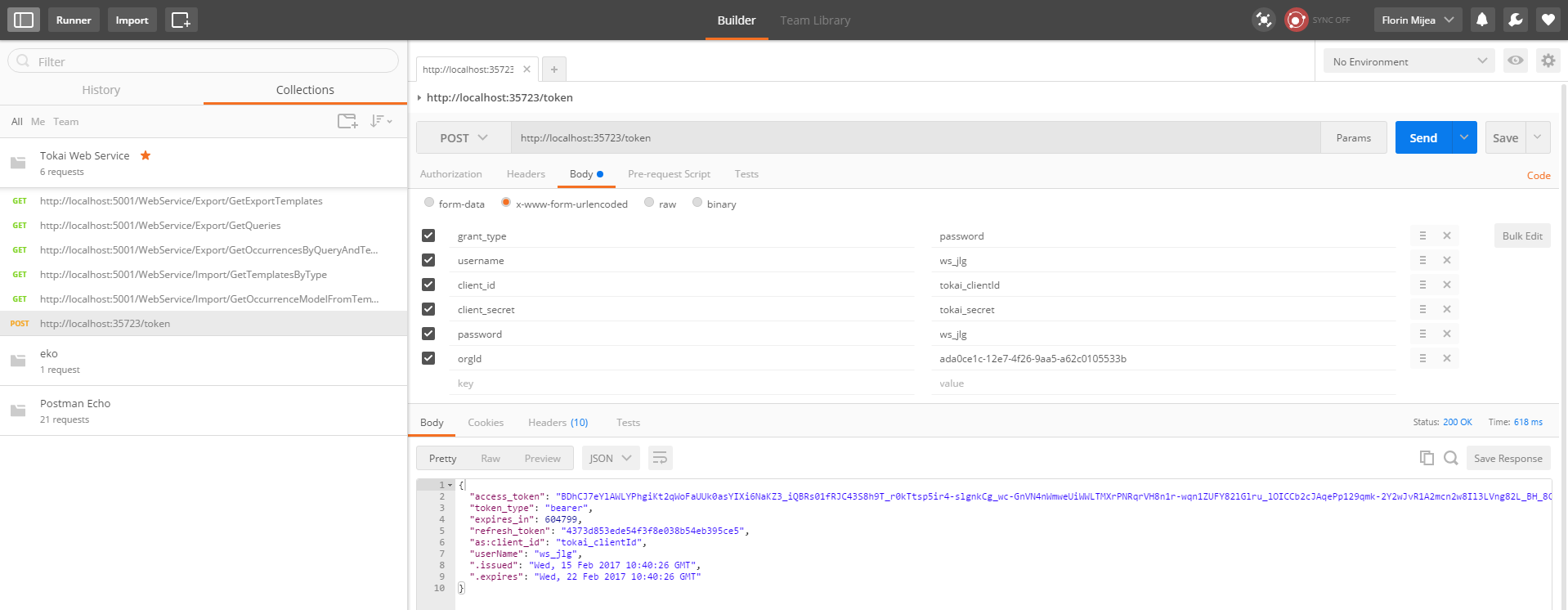Create a new collection folder icon
Screen dimensions: 1568x610
pyautogui.click(x=347, y=121)
